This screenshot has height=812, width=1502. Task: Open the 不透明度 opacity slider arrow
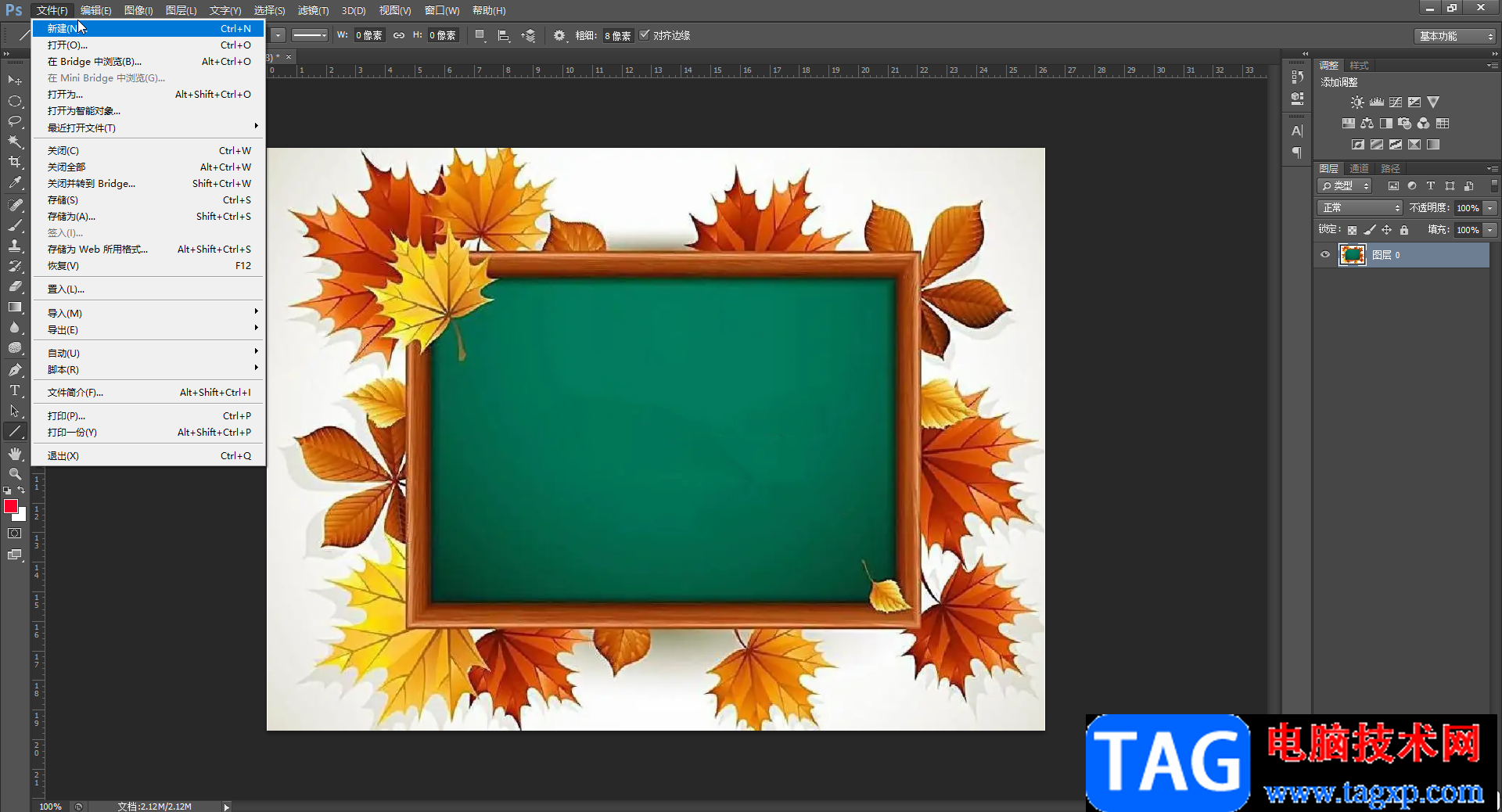point(1491,208)
